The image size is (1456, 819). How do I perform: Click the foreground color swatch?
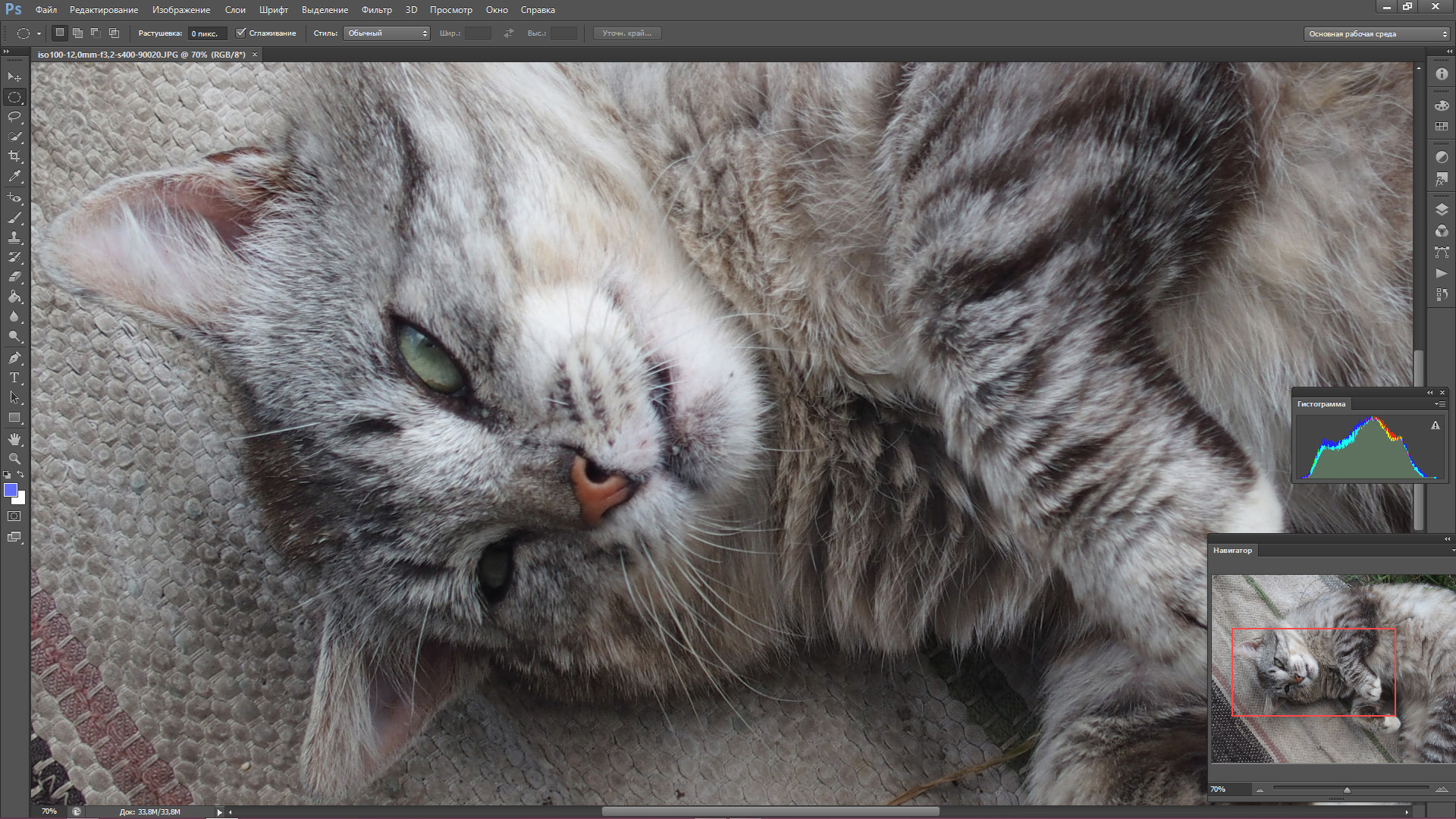[11, 491]
